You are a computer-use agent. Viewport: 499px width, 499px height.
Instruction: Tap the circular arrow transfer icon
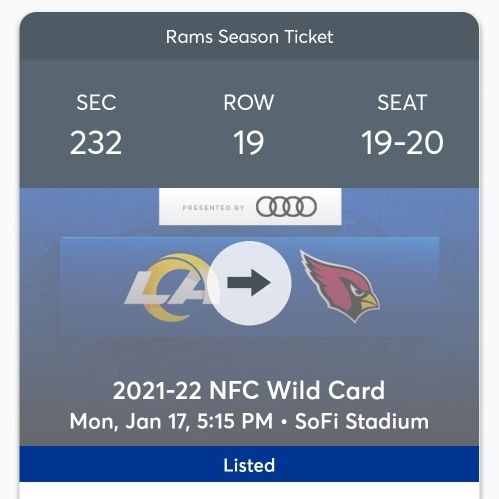[x=249, y=283]
